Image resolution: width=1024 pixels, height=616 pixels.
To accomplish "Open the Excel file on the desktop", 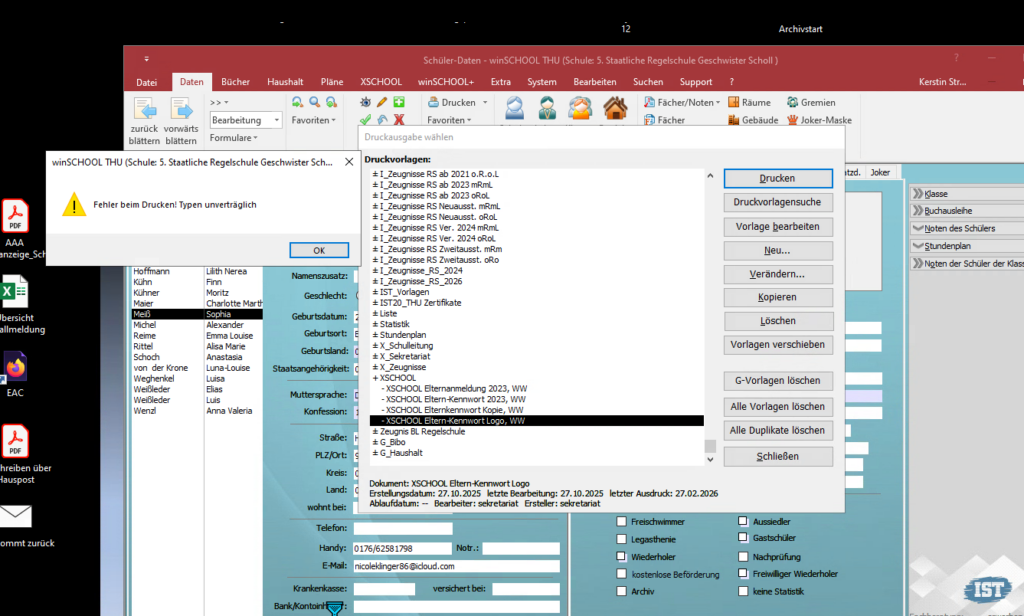I will click(x=16, y=292).
